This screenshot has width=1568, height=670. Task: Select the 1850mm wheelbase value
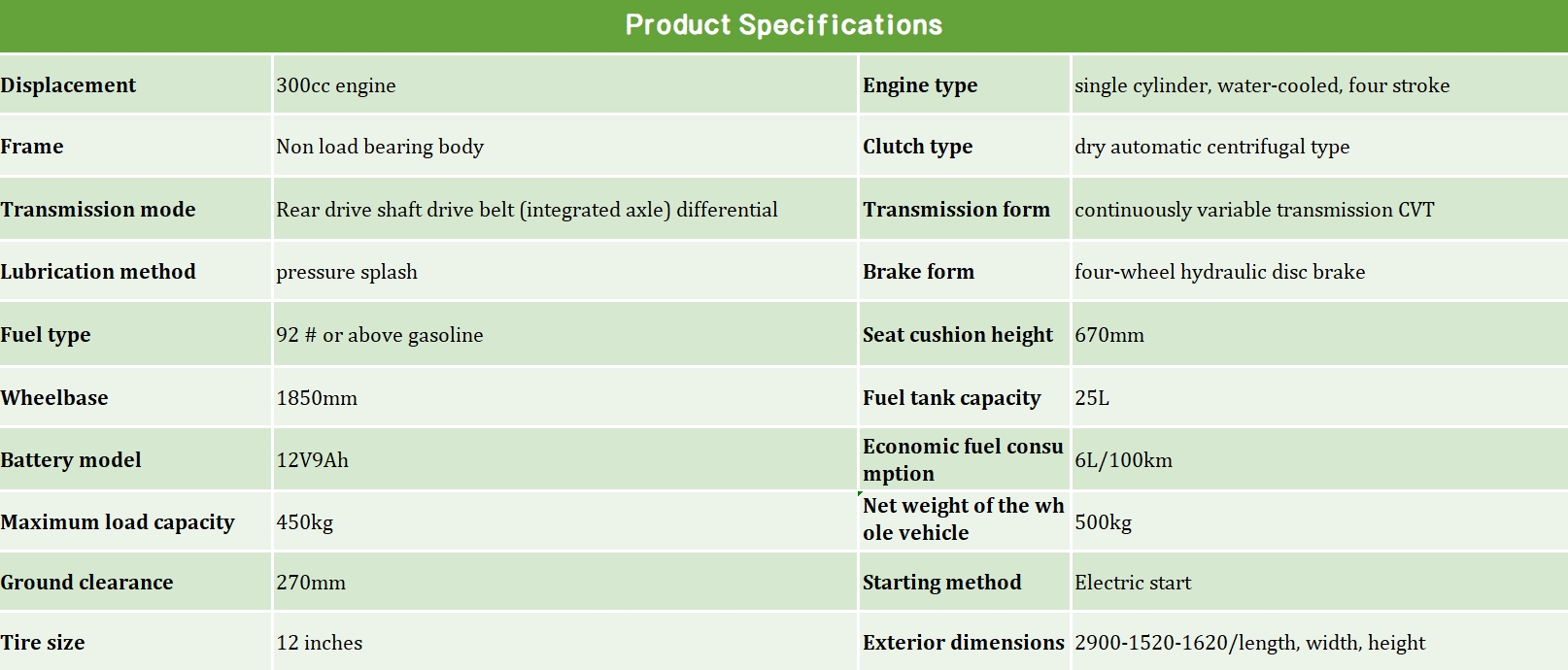(x=317, y=398)
